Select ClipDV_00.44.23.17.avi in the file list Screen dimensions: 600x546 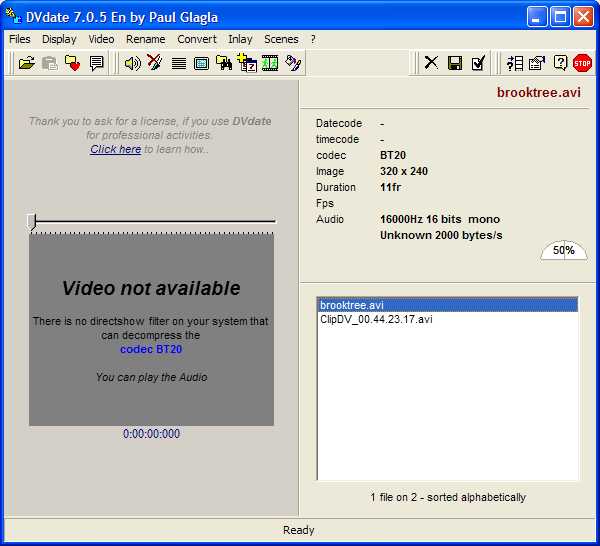[x=447, y=319]
